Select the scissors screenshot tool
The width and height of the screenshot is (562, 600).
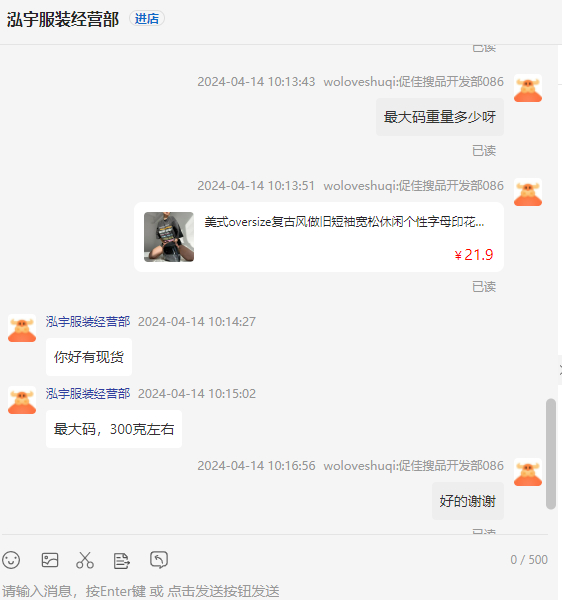coord(85,560)
